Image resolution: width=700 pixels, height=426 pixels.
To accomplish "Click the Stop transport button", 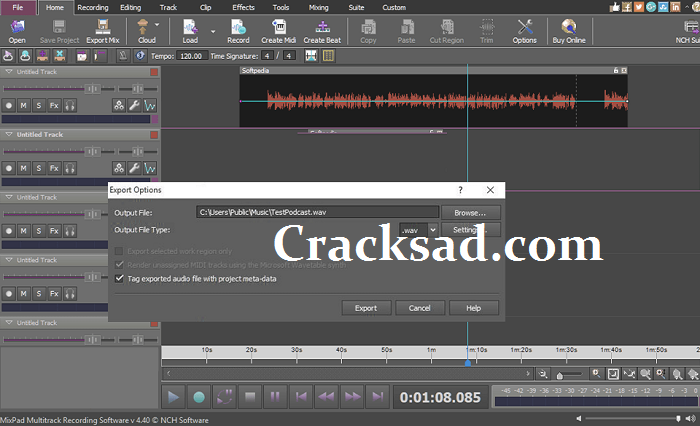I will point(250,397).
